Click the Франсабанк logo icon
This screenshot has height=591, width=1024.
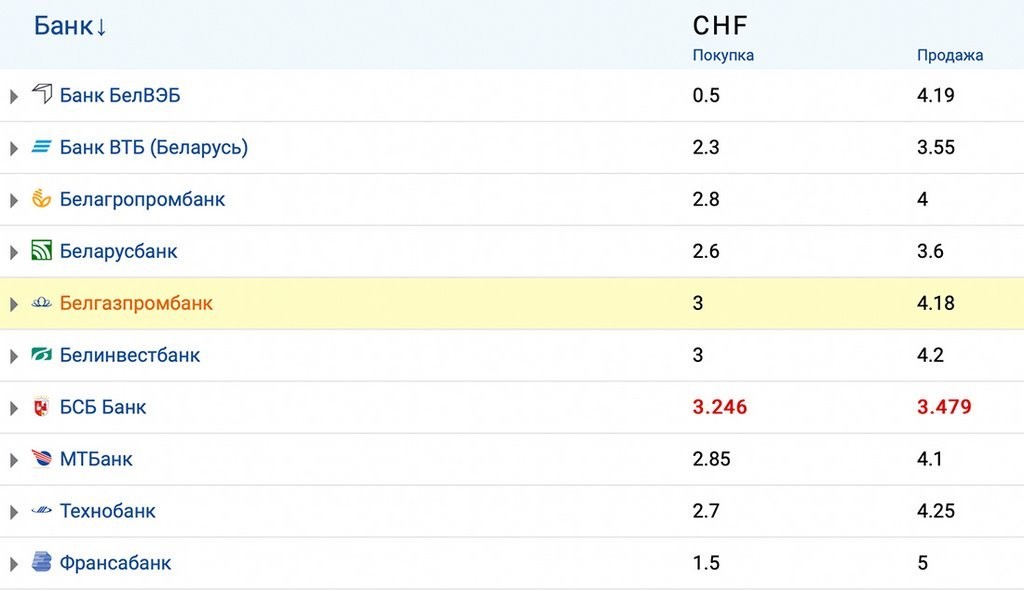click(x=41, y=563)
